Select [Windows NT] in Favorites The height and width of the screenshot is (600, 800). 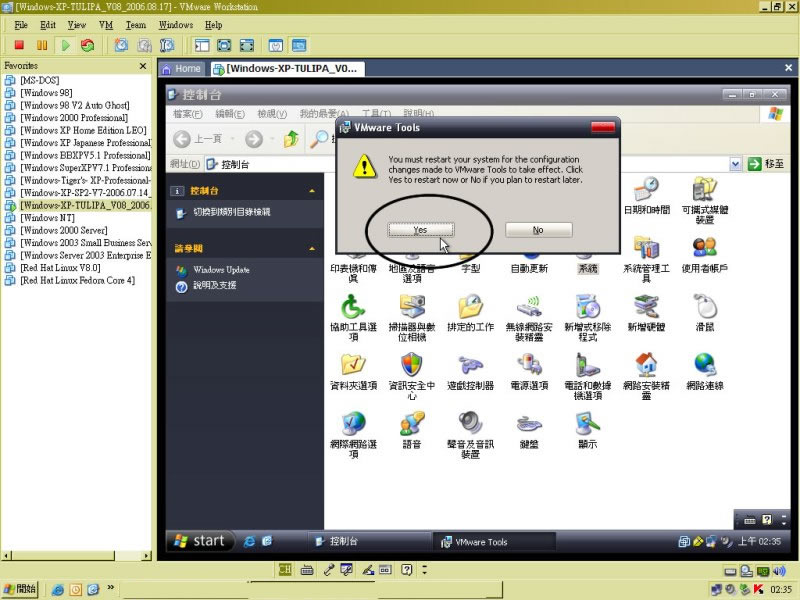[x=47, y=218]
